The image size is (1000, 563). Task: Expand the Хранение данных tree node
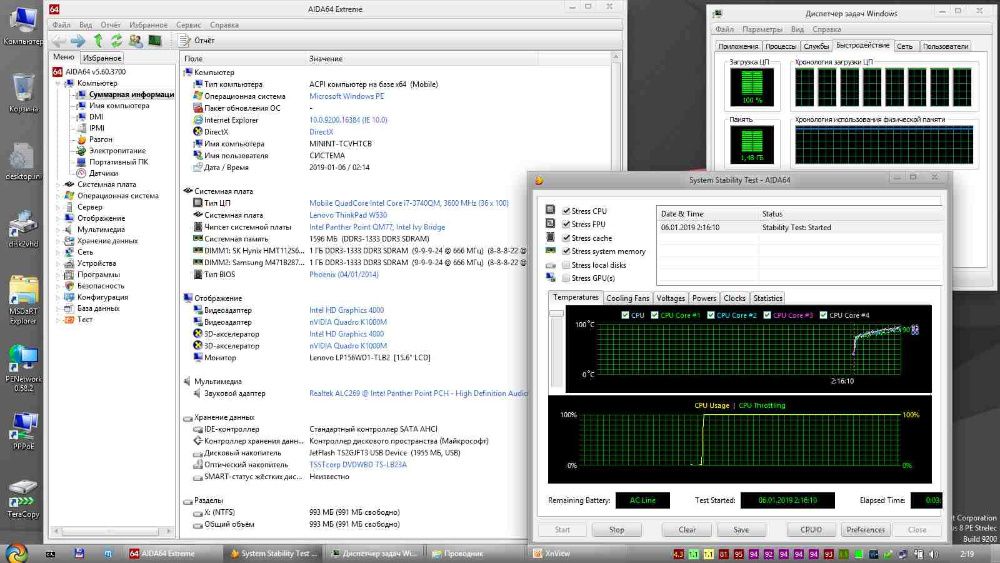click(x=58, y=241)
